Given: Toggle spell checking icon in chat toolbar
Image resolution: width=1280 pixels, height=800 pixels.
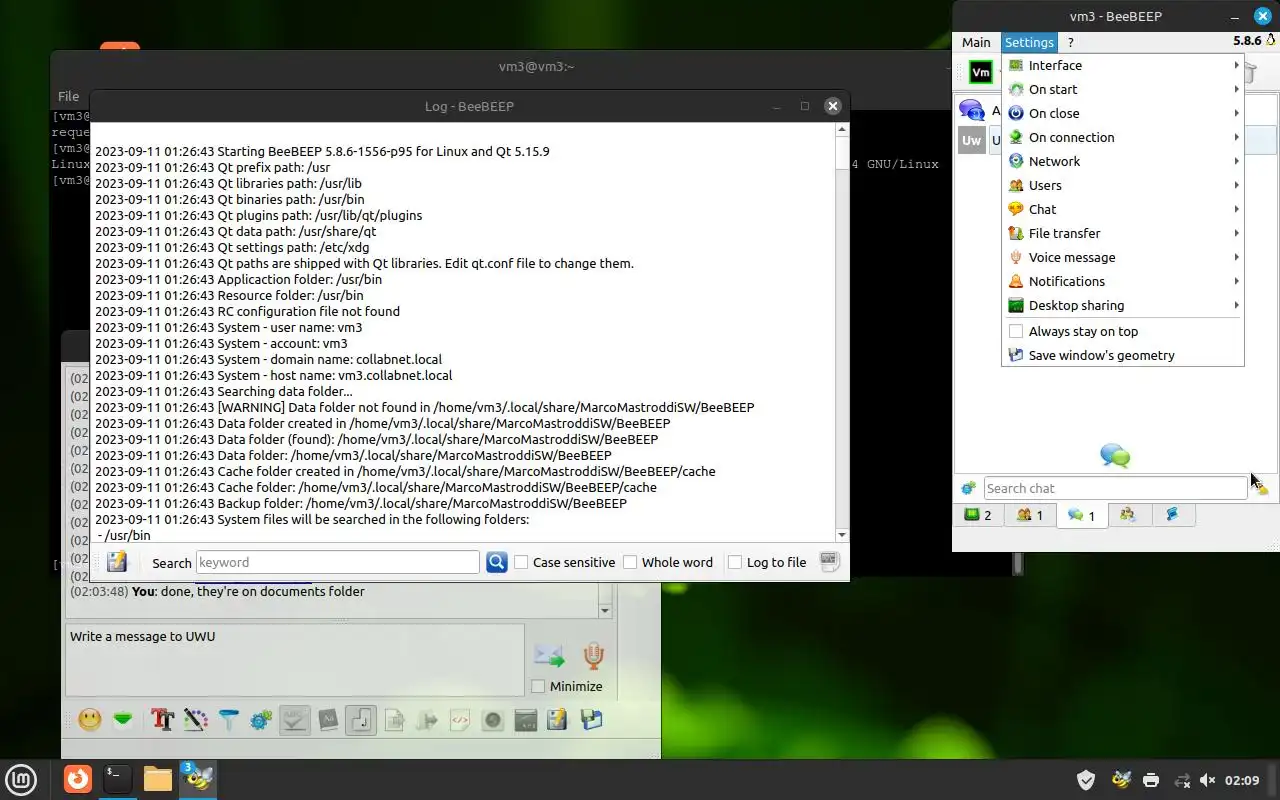Looking at the screenshot, I should pyautogui.click(x=294, y=719).
